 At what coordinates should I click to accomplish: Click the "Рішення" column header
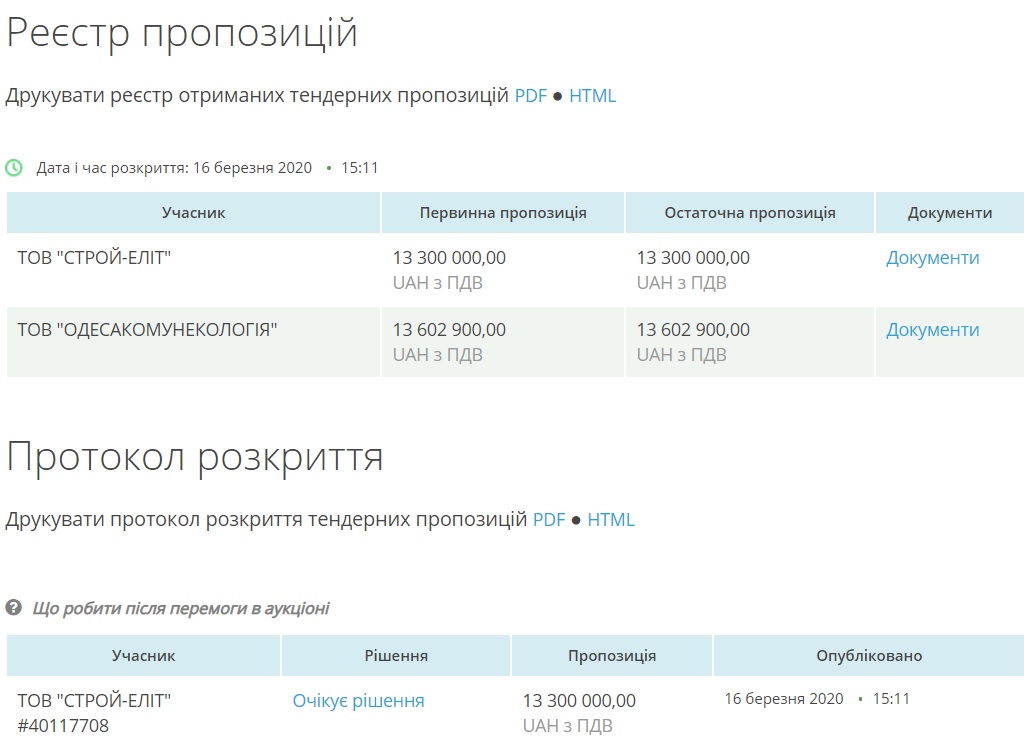(x=396, y=656)
